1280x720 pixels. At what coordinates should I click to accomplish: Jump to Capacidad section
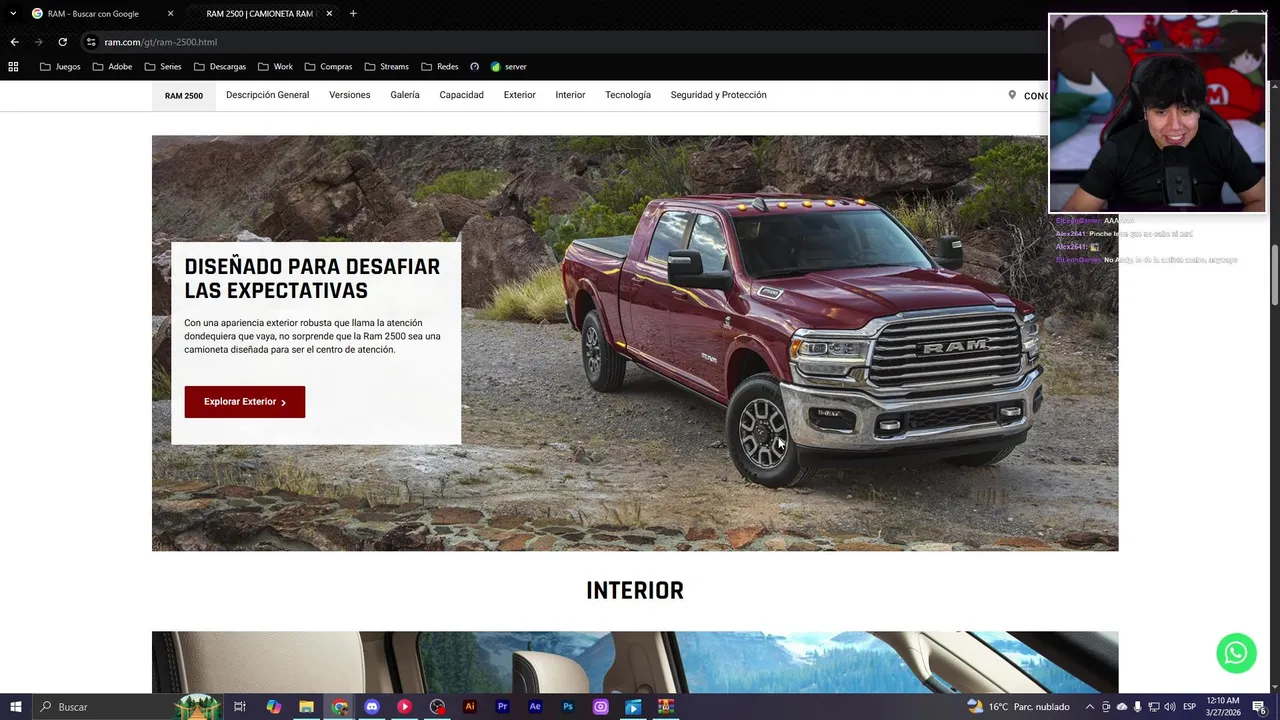461,95
